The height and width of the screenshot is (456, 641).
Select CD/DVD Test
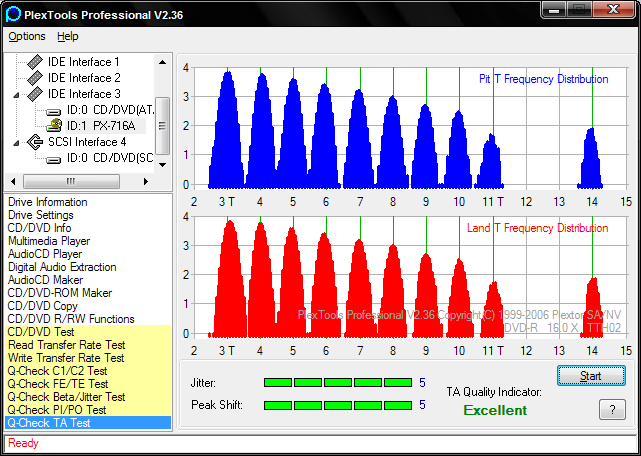(88, 332)
